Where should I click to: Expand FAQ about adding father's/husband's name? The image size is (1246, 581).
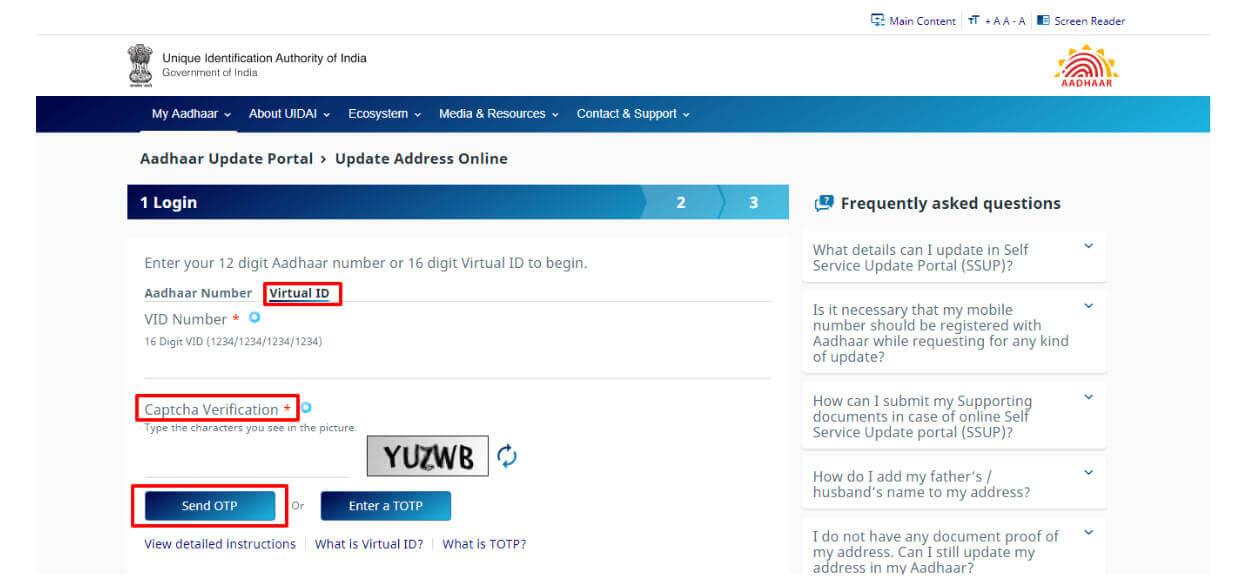point(953,484)
